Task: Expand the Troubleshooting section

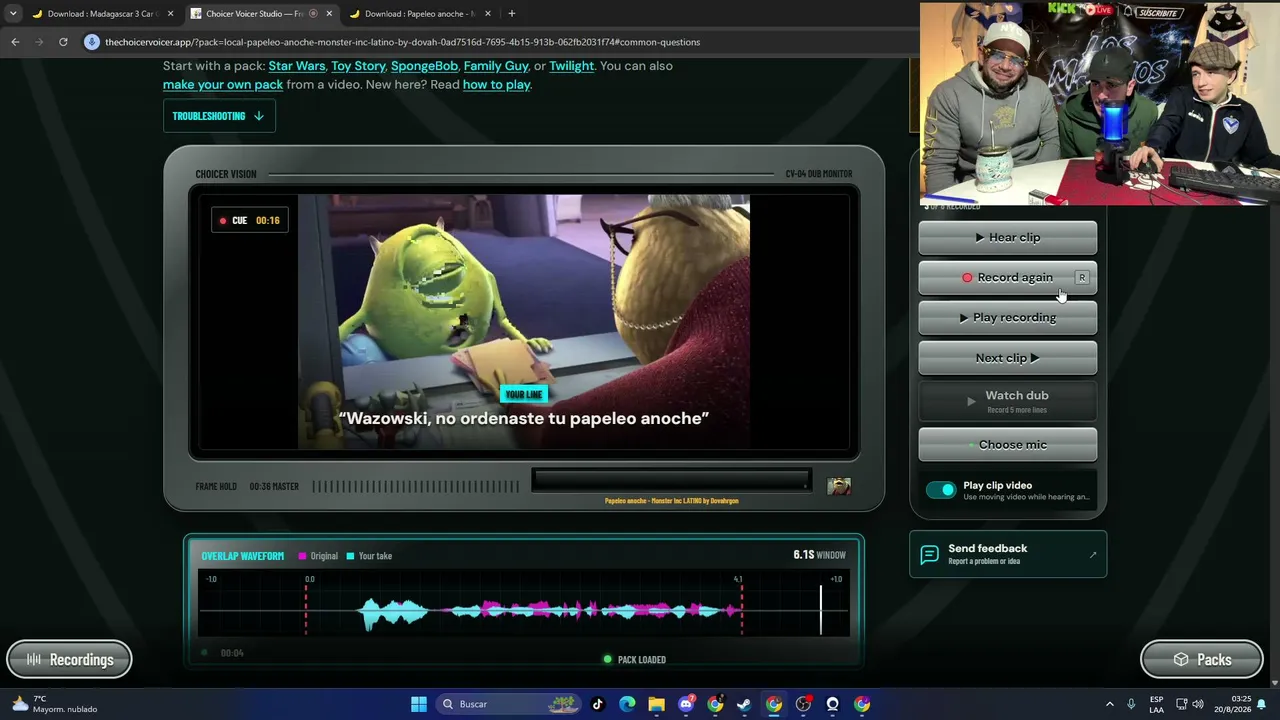Action: click(x=219, y=116)
